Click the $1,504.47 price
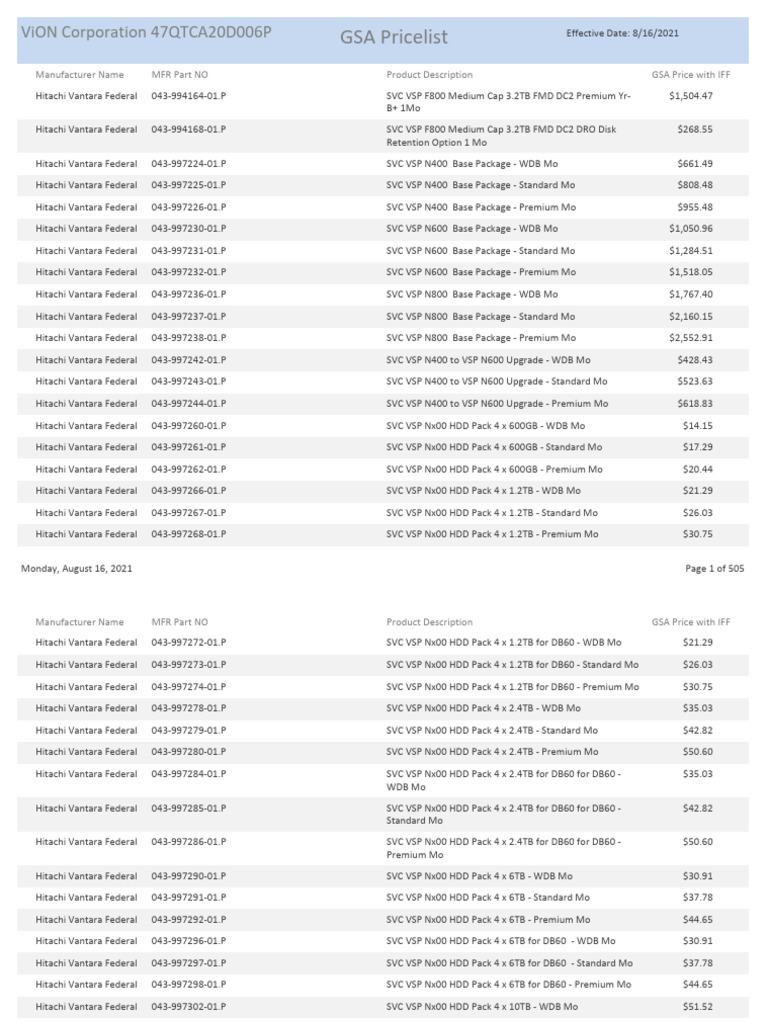768x1024 pixels. tap(691, 96)
